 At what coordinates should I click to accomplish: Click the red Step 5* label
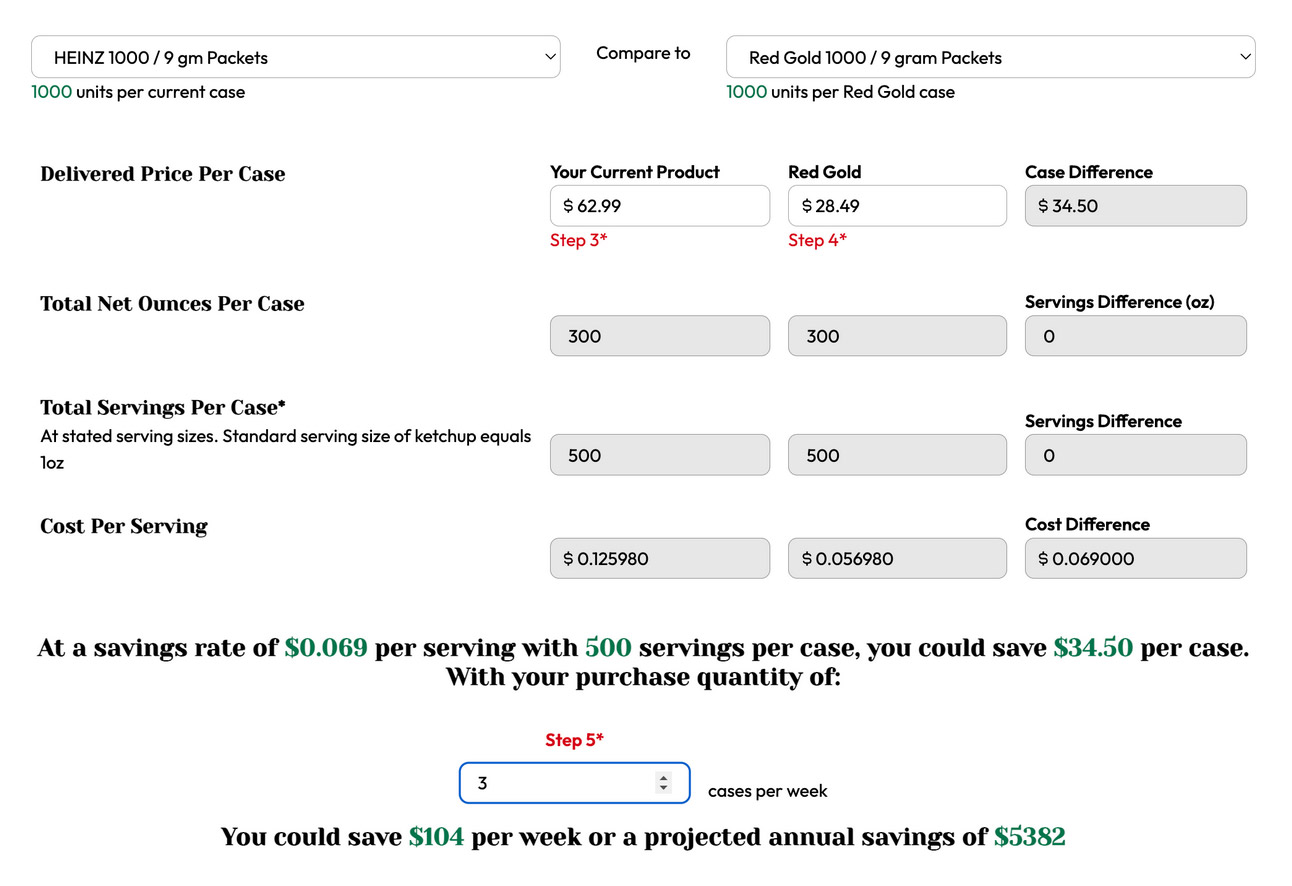click(574, 740)
